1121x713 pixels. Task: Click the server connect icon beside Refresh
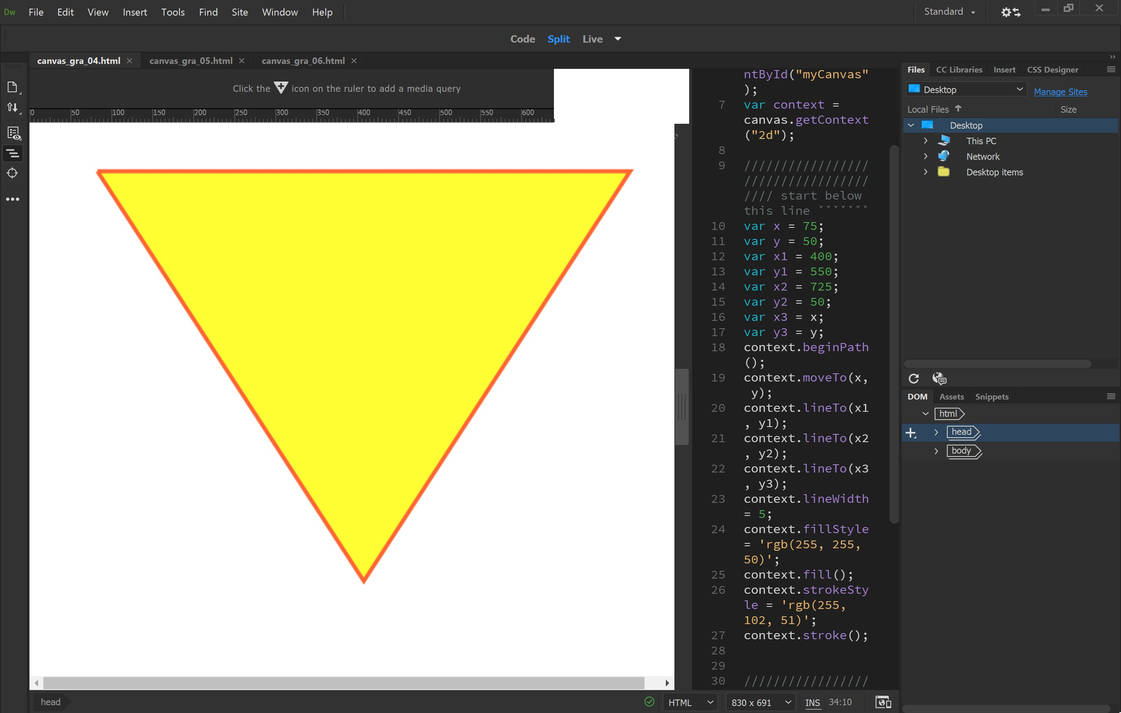pyautogui.click(x=939, y=378)
